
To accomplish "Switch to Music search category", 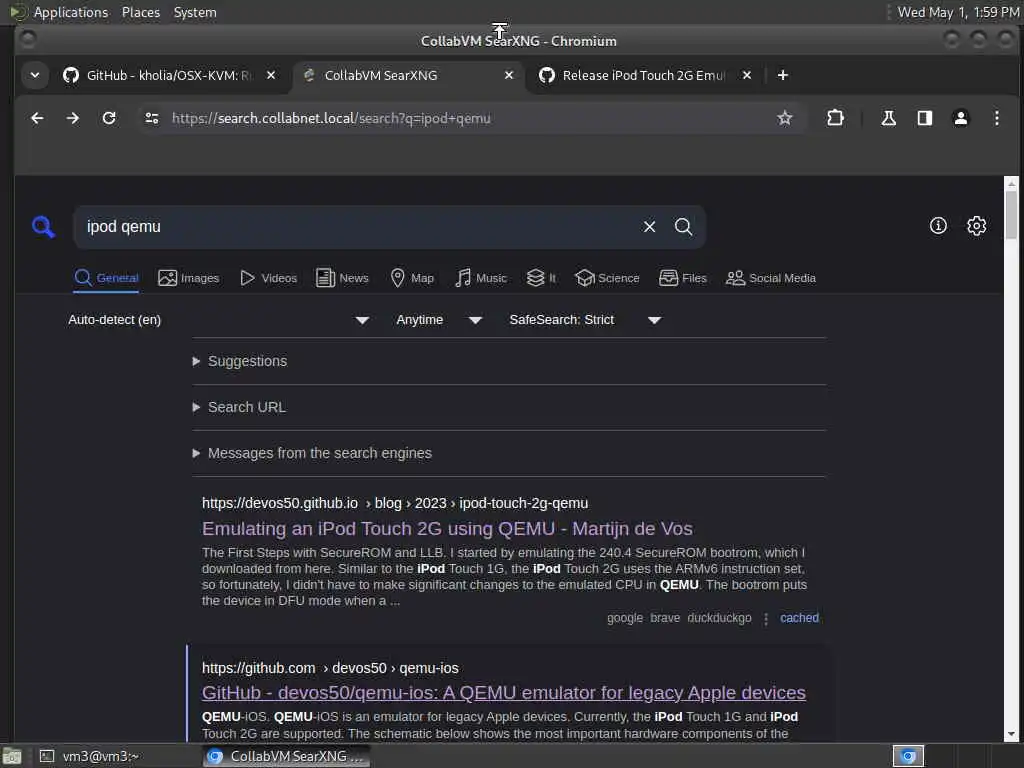I will tap(481, 278).
